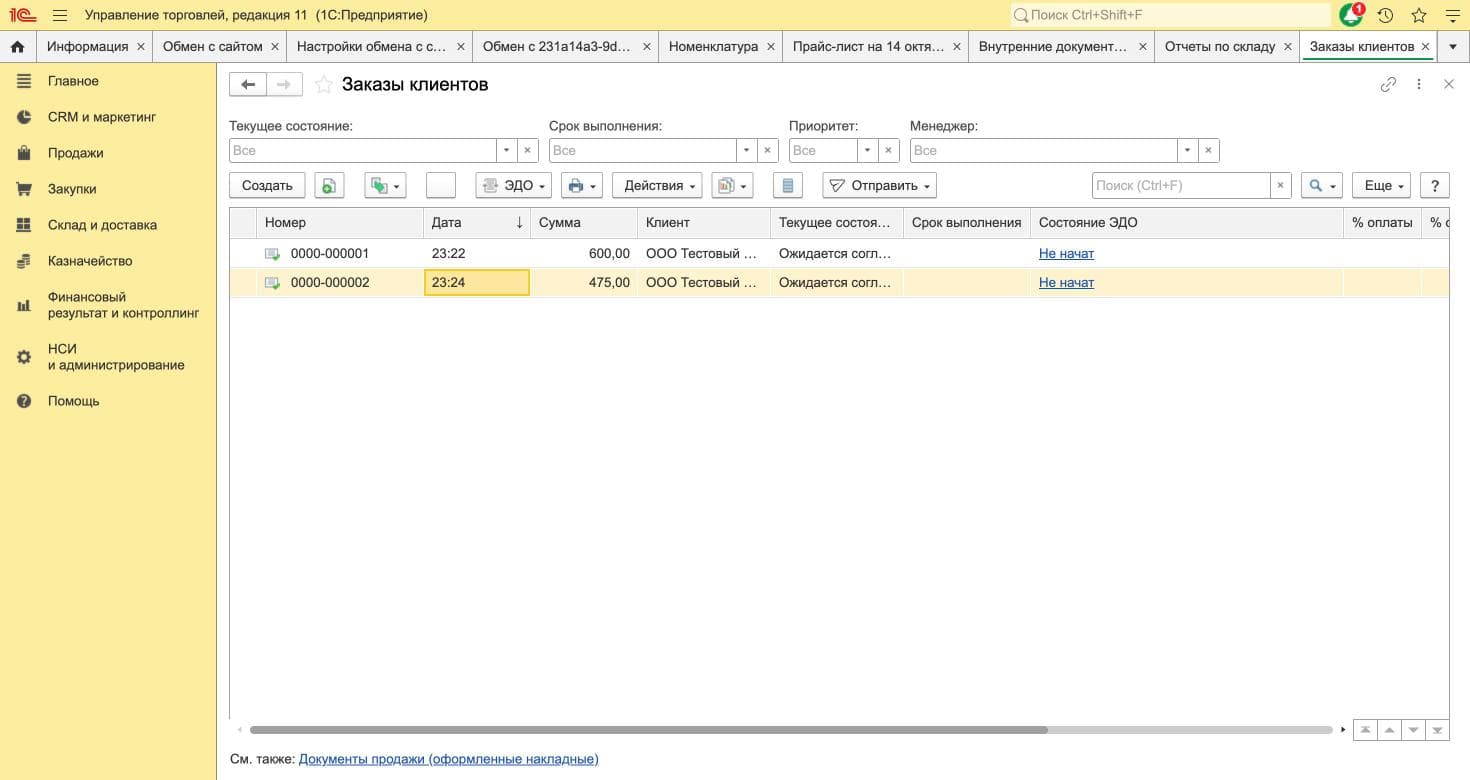Image resolution: width=1470 pixels, height=780 pixels.
Task: Open Не начат link for order 0000-000001
Action: [1066, 253]
